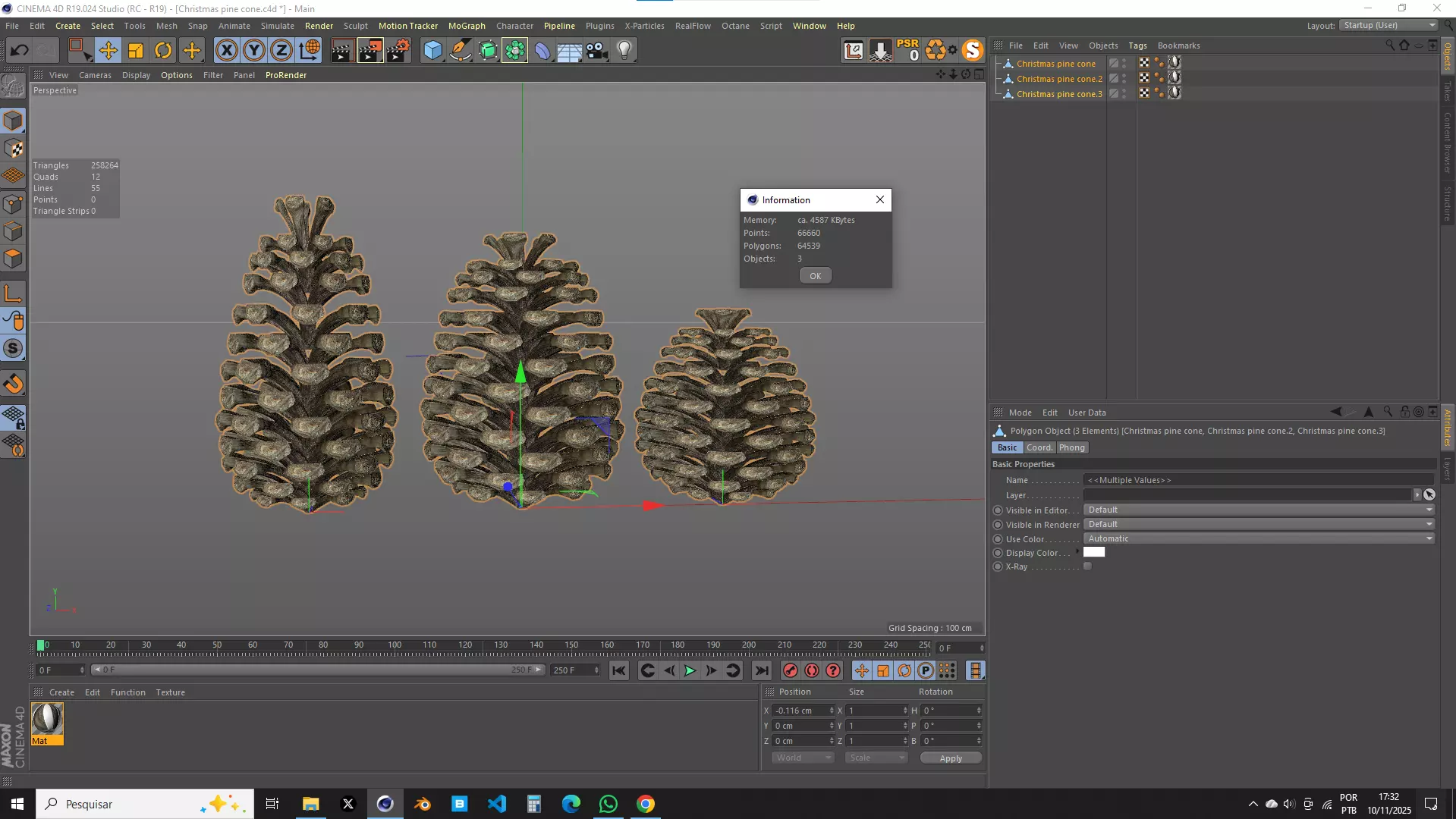1456x819 pixels.
Task: Click the Locked Workplane icon
Action: tap(13, 416)
